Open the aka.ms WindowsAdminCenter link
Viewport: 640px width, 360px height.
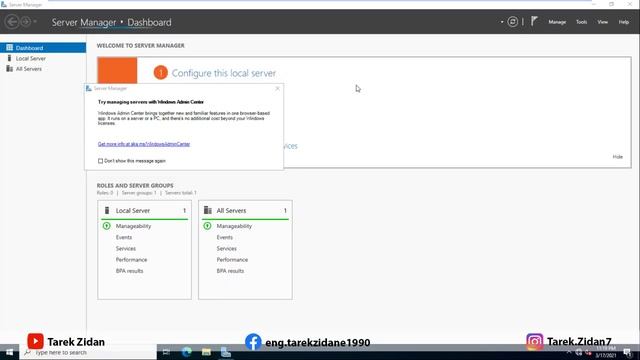click(x=144, y=144)
